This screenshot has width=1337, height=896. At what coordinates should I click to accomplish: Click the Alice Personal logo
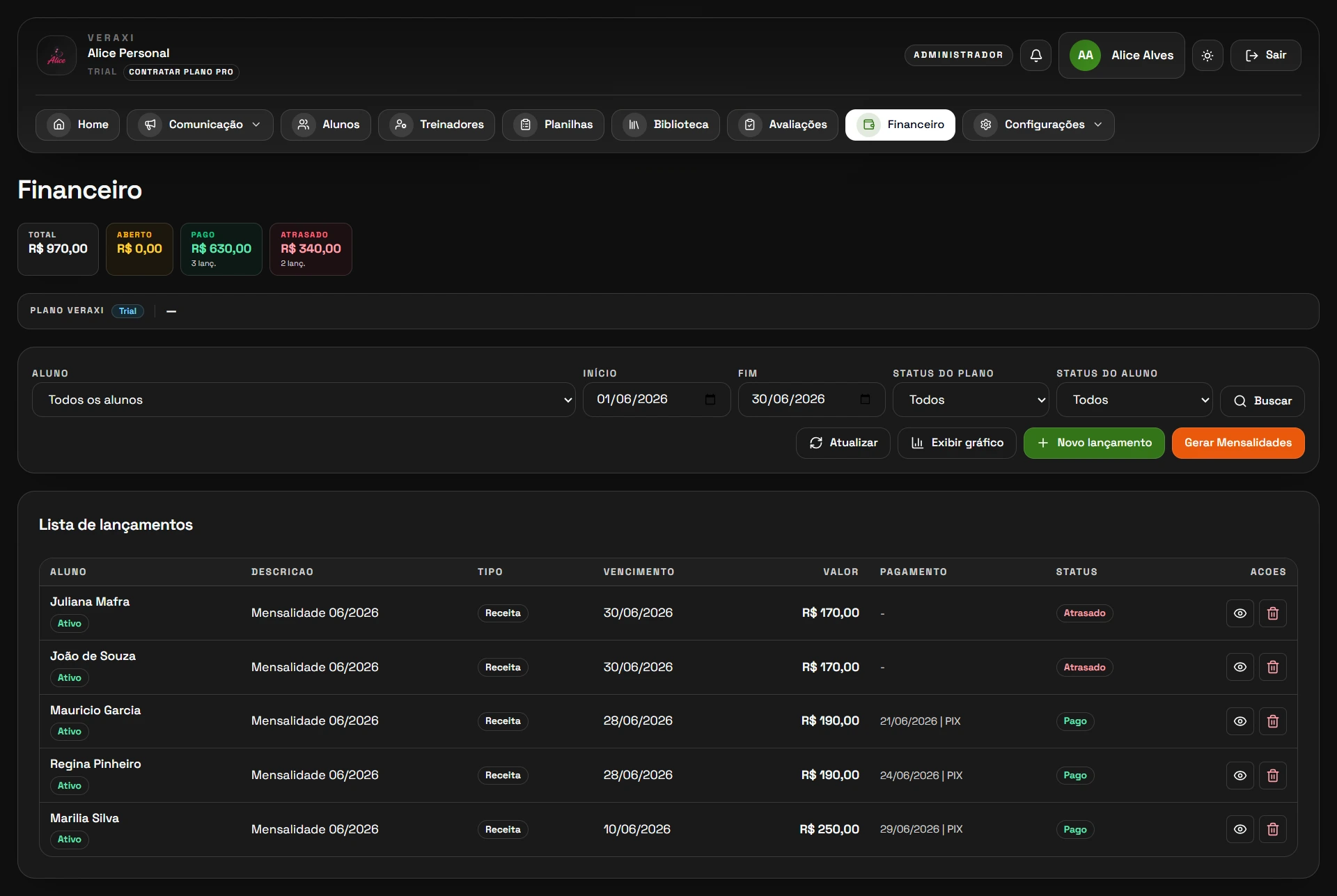click(56, 55)
